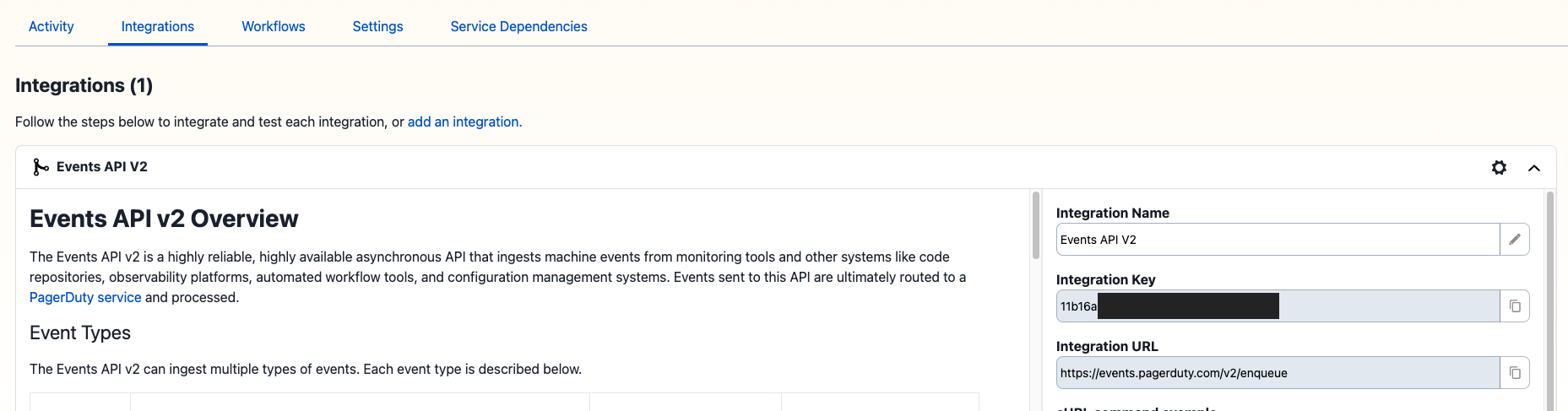This screenshot has height=411, width=1568.
Task: Open the Service Dependencies tab
Action: 518,26
